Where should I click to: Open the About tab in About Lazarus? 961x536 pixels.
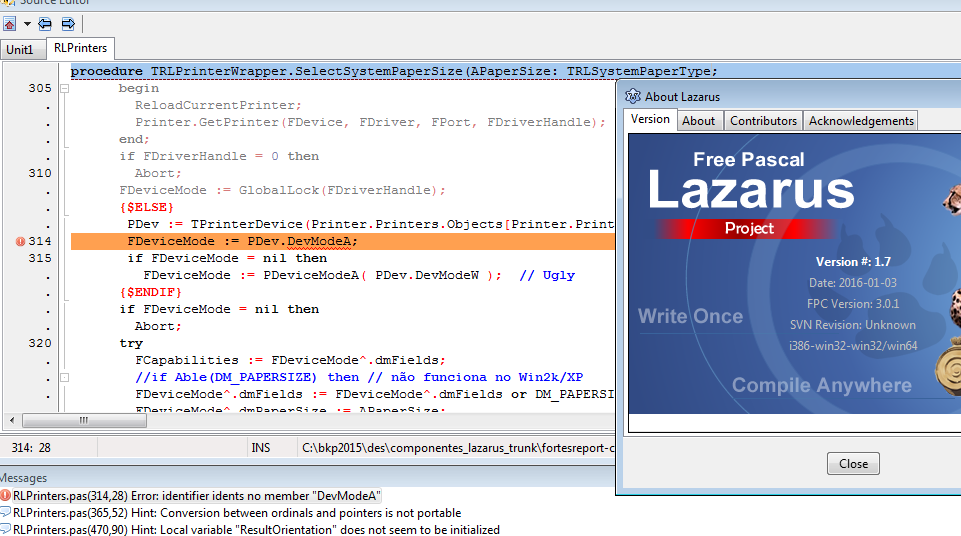pos(699,121)
